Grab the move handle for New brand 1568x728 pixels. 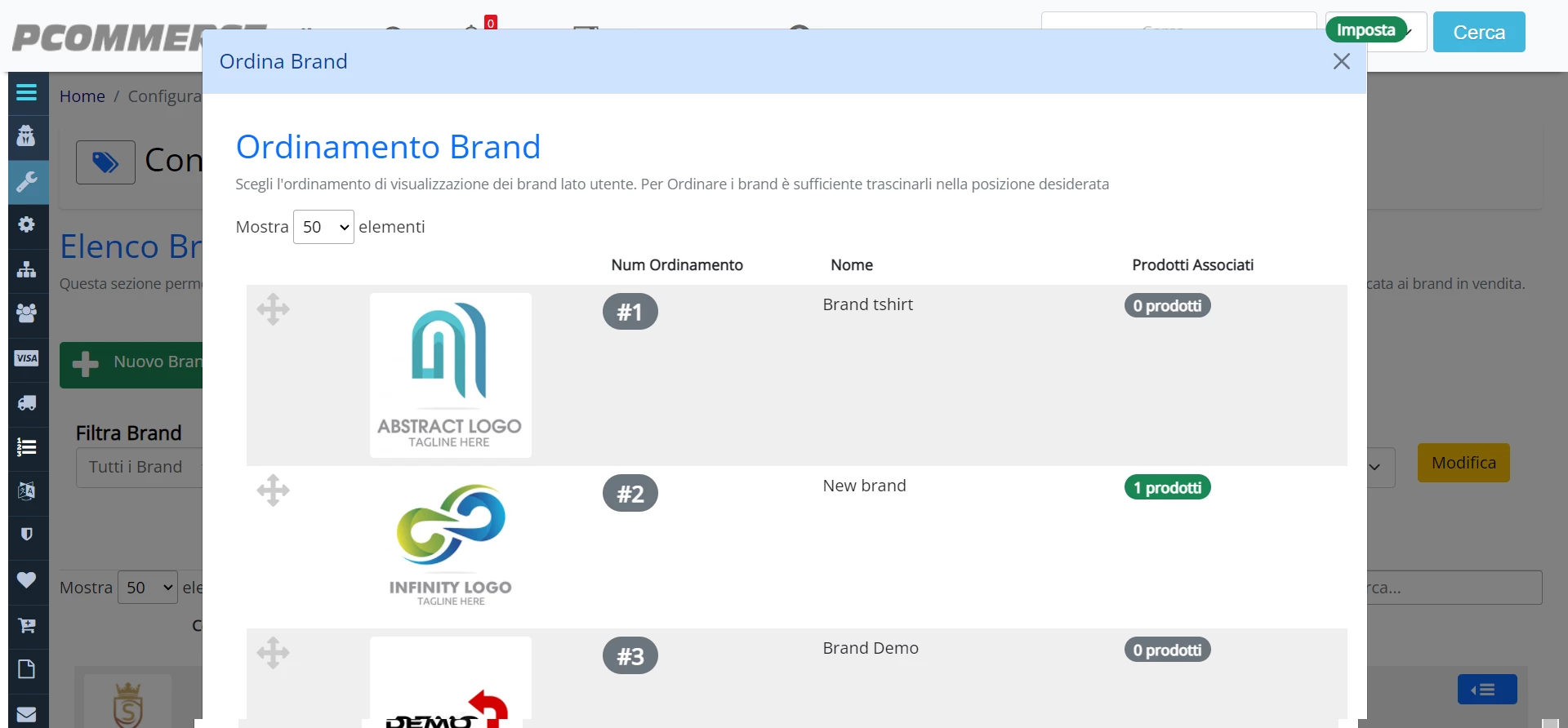(273, 491)
